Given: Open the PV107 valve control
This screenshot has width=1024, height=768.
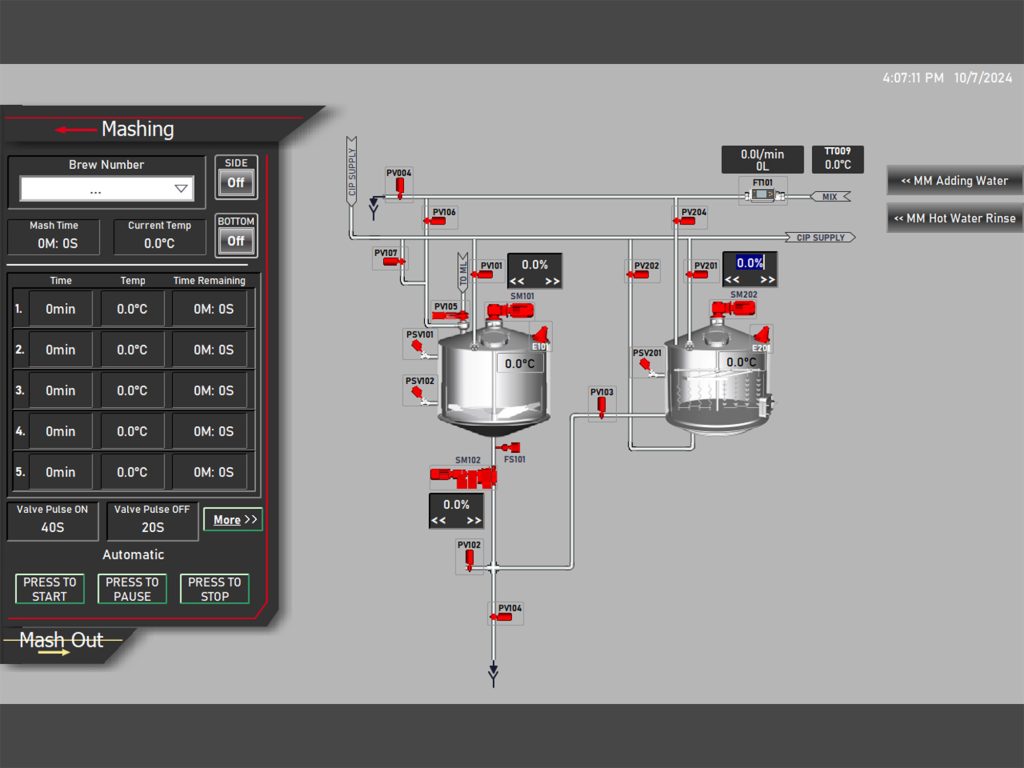Looking at the screenshot, I should point(394,262).
